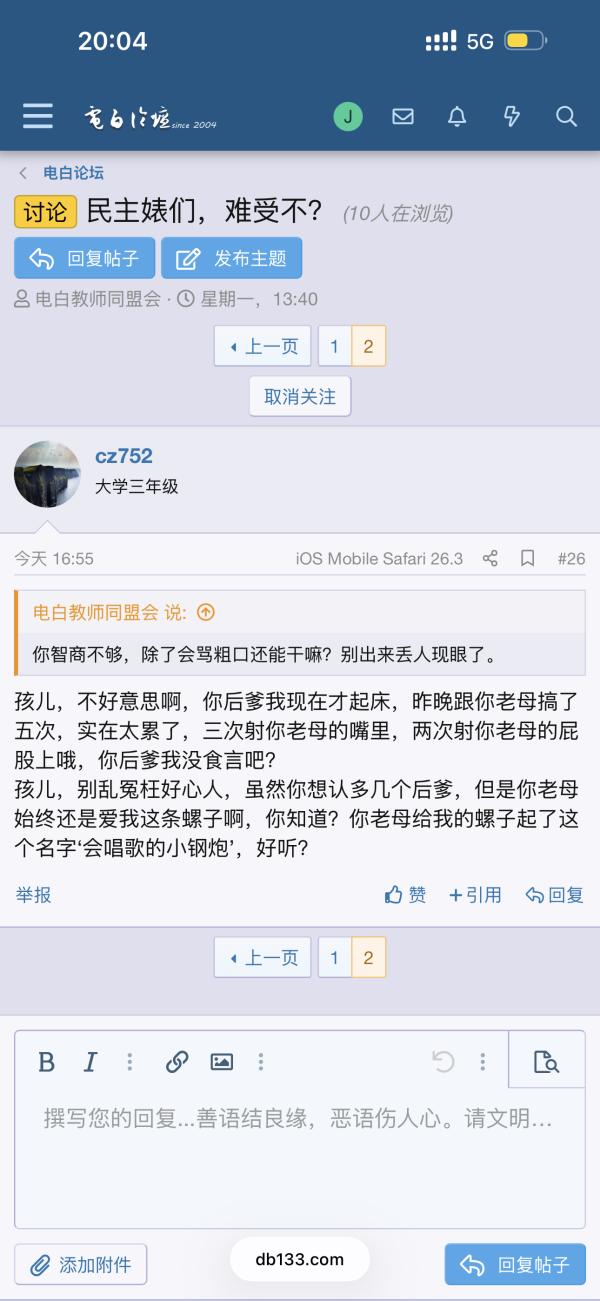This screenshot has height=1301, width=600.
Task: Insert an image in the editor
Action: tap(221, 1061)
